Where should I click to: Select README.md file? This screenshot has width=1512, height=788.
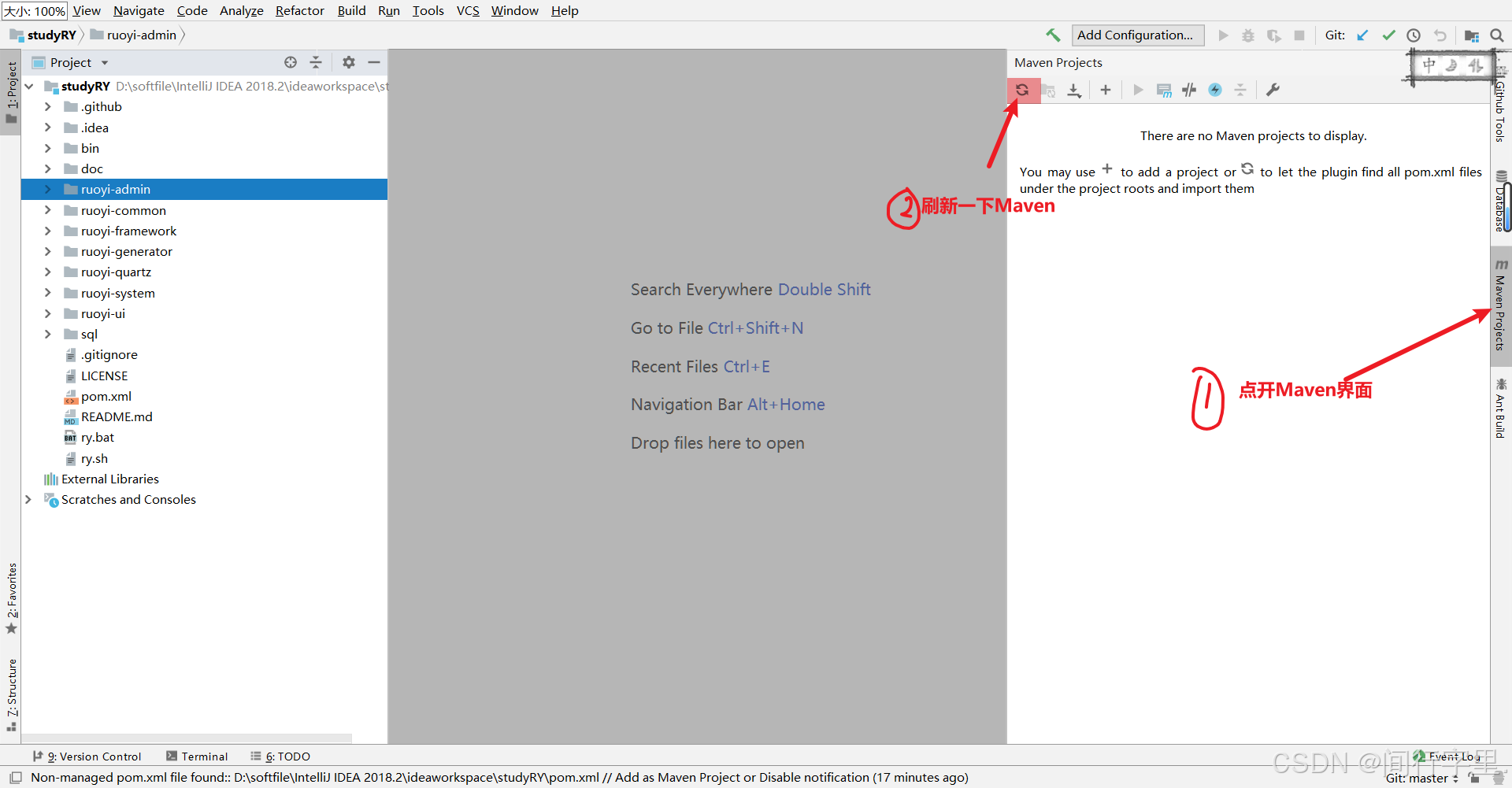tap(117, 416)
